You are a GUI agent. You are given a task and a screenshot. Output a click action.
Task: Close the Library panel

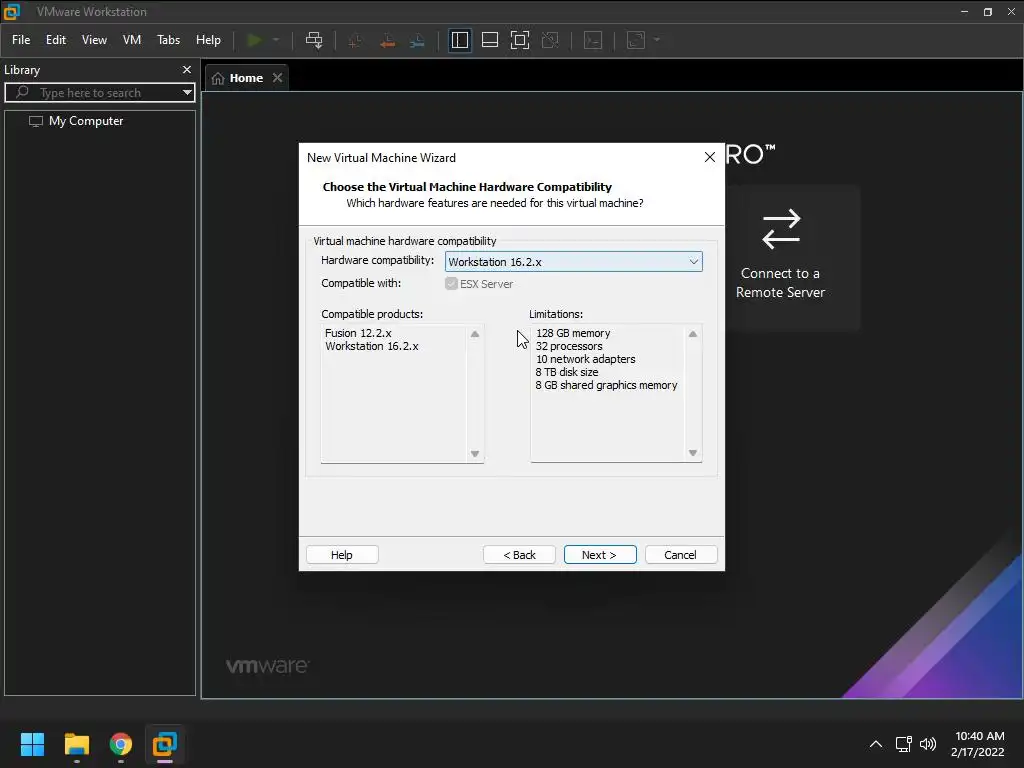tap(187, 69)
